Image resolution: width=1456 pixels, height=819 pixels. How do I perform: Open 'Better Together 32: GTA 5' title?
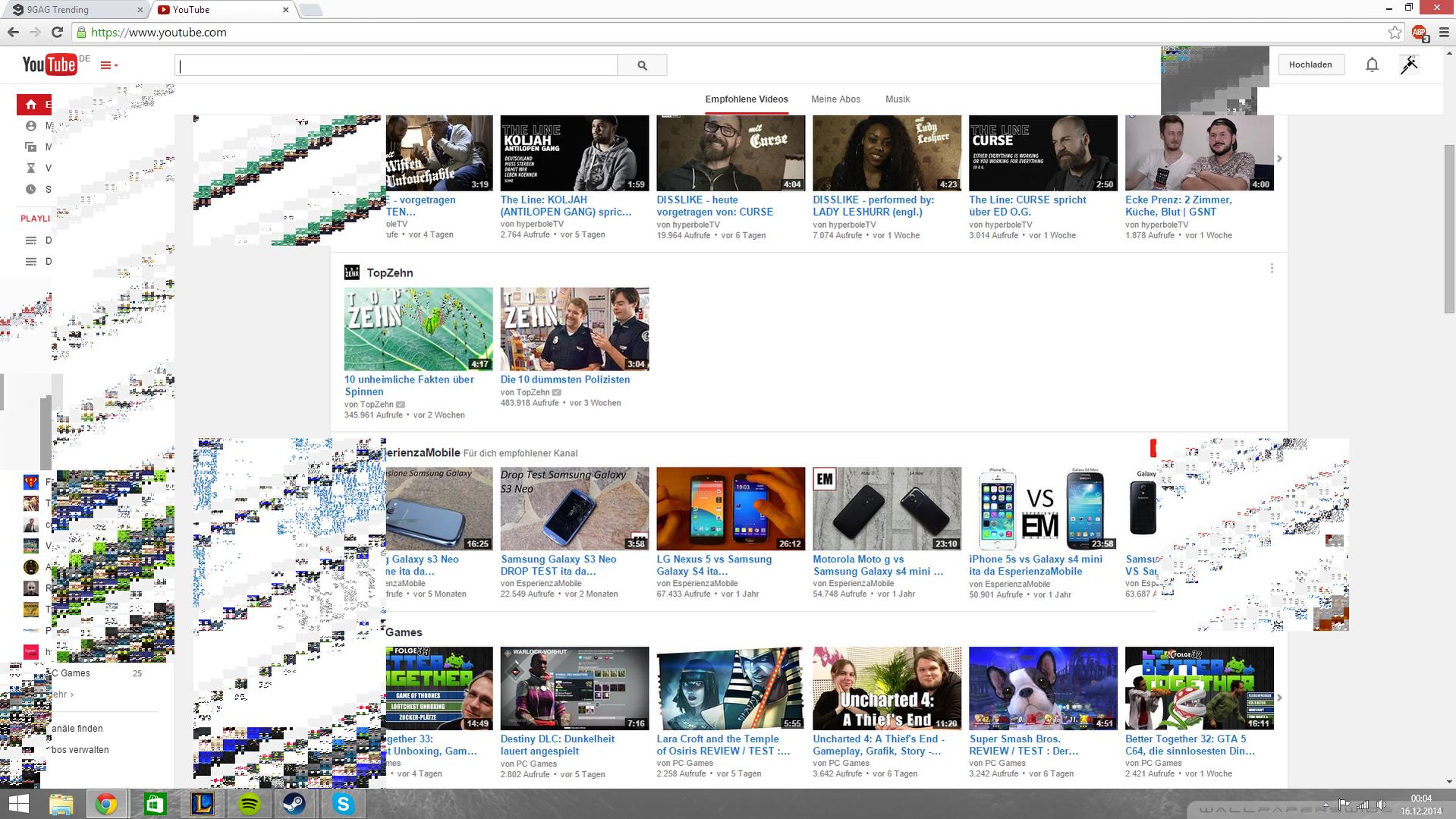click(x=1190, y=745)
